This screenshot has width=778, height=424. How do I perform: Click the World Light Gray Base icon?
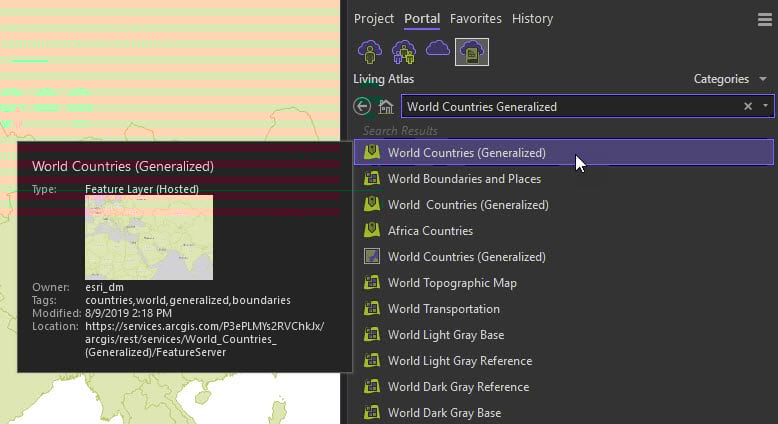pyautogui.click(x=372, y=335)
